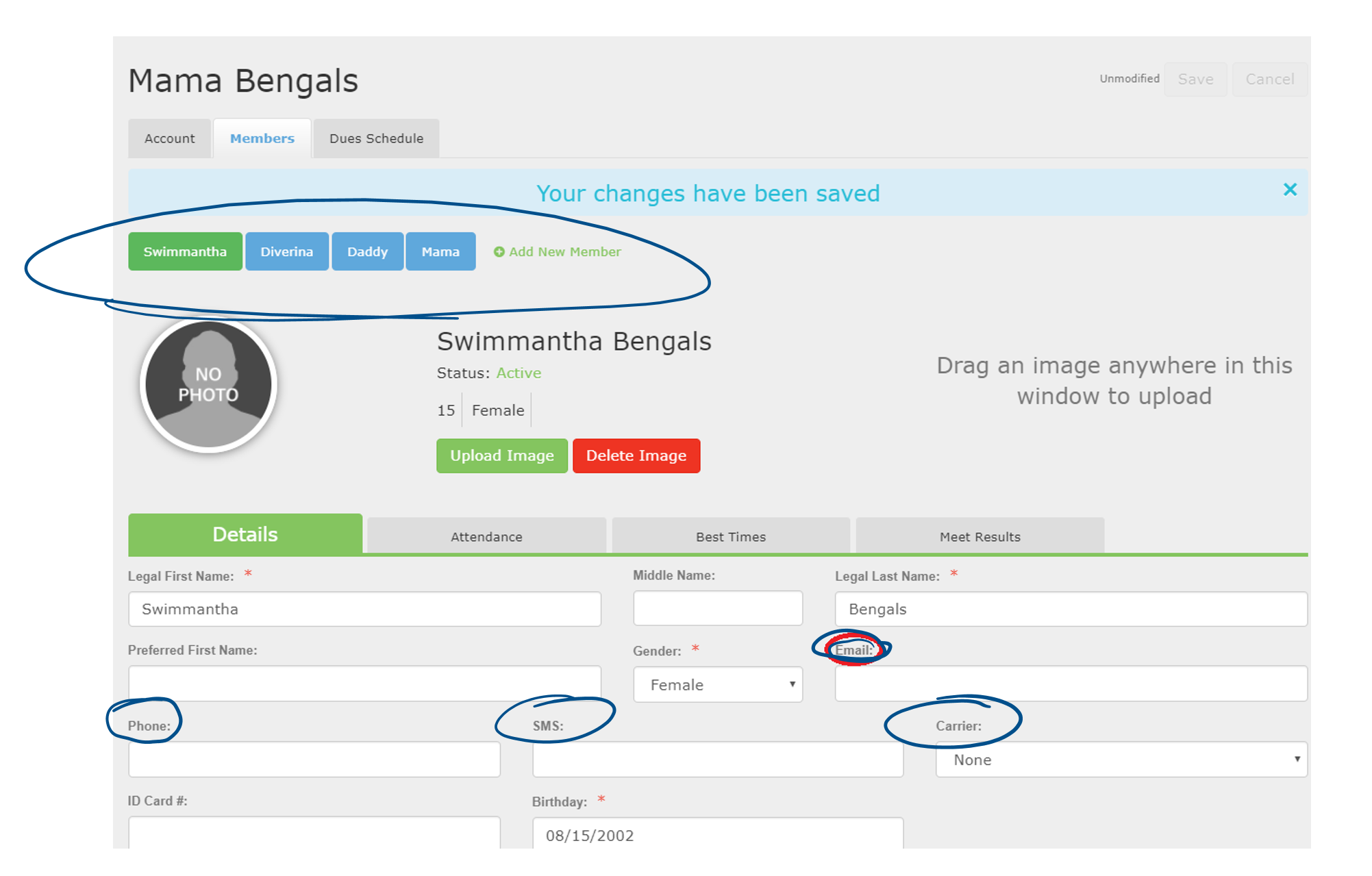Focus the SMS input field
The image size is (1372, 876).
(x=717, y=760)
